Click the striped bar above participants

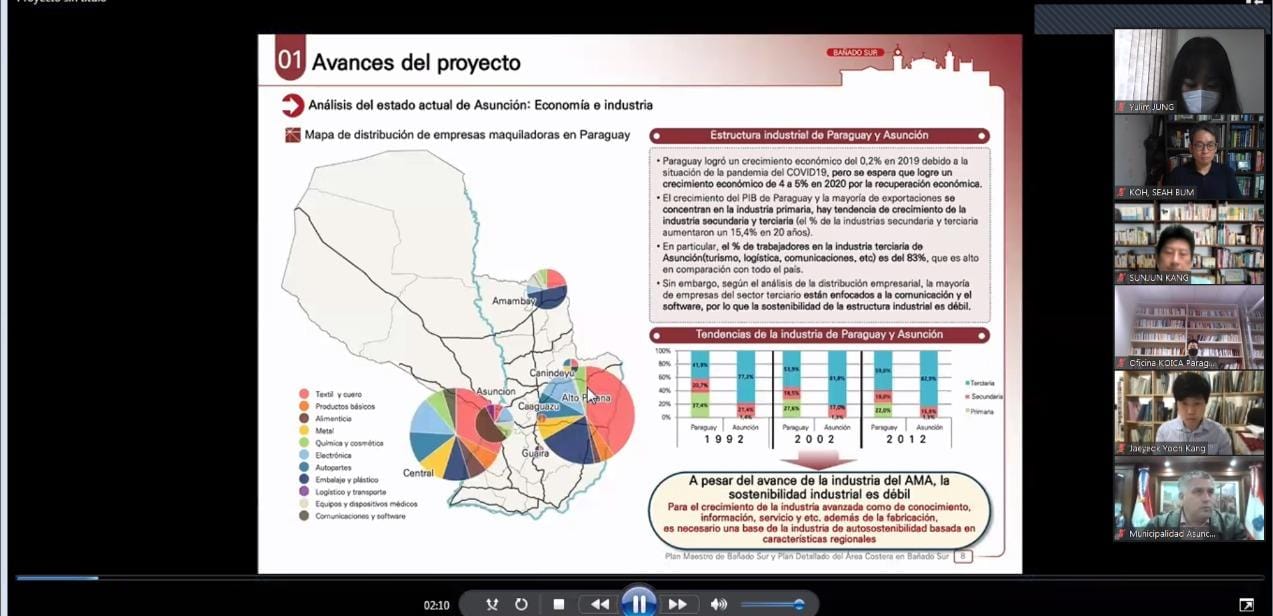coord(1149,18)
